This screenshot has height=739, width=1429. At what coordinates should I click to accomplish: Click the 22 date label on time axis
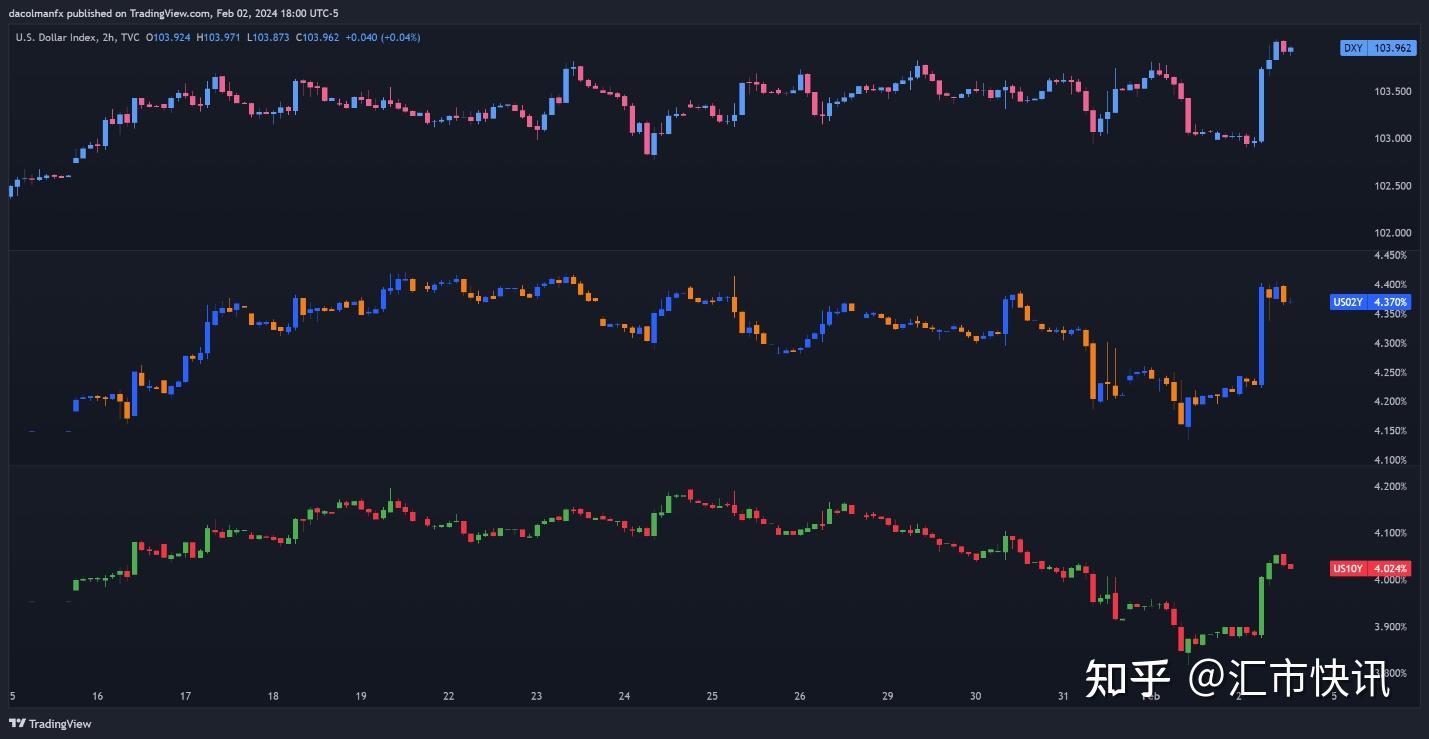(449, 696)
